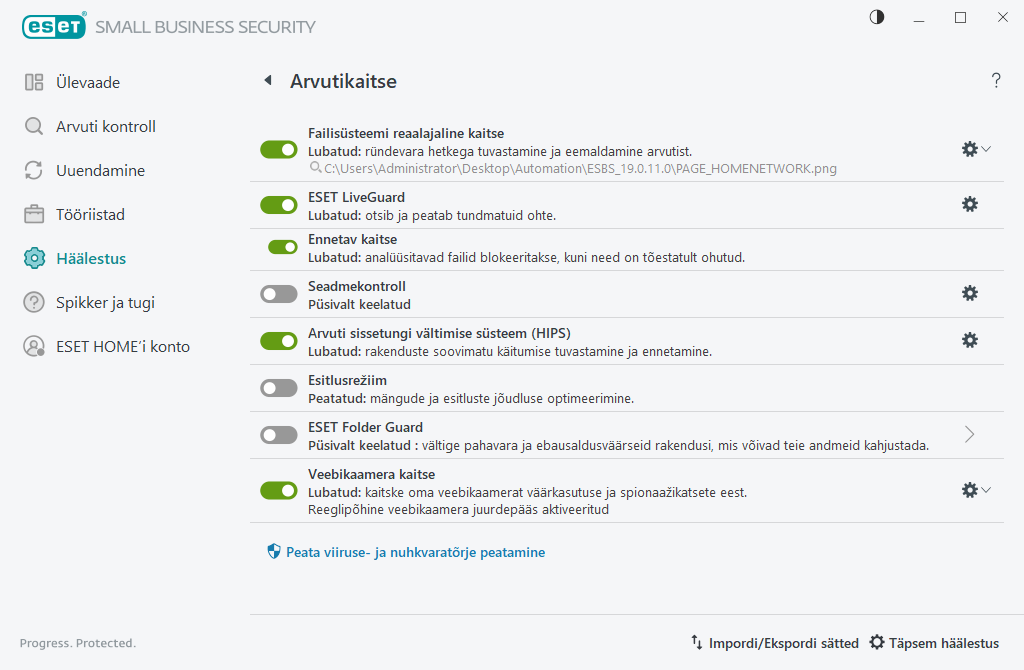Open HIPS gear settings icon
Image resolution: width=1024 pixels, height=670 pixels.
pos(969,340)
